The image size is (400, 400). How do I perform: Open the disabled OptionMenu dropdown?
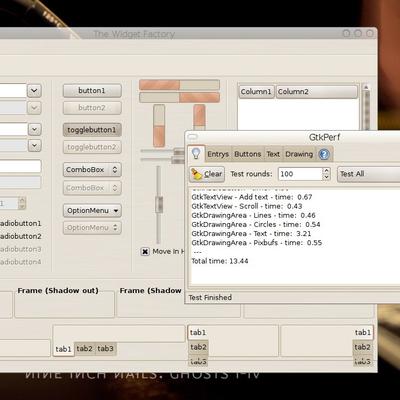92,228
